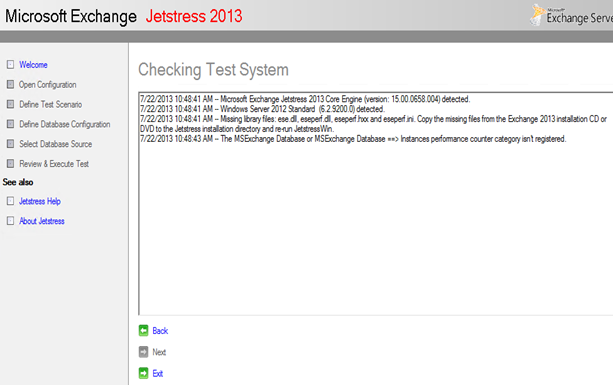Go to Define Database Configuration step
The height and width of the screenshot is (385, 613).
click(65, 124)
